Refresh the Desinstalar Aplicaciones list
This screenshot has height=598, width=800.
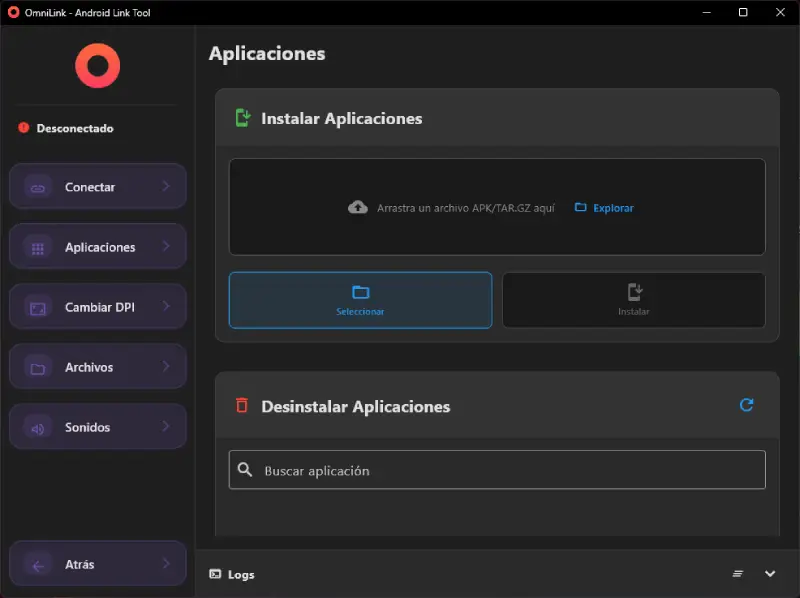click(746, 405)
